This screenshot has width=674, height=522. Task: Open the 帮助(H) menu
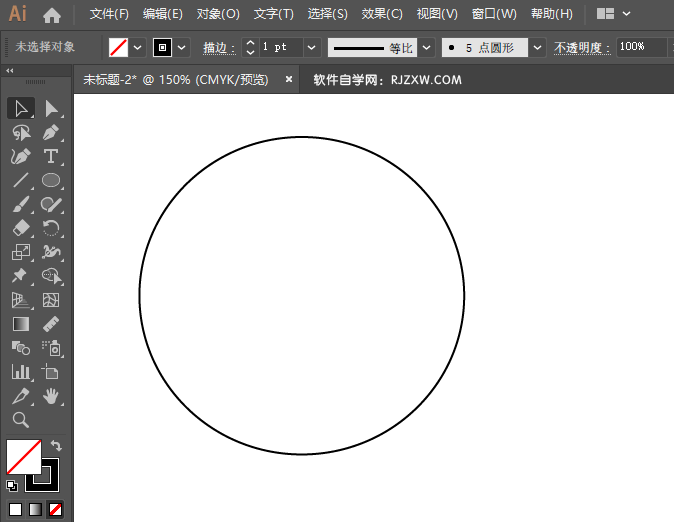click(x=551, y=14)
